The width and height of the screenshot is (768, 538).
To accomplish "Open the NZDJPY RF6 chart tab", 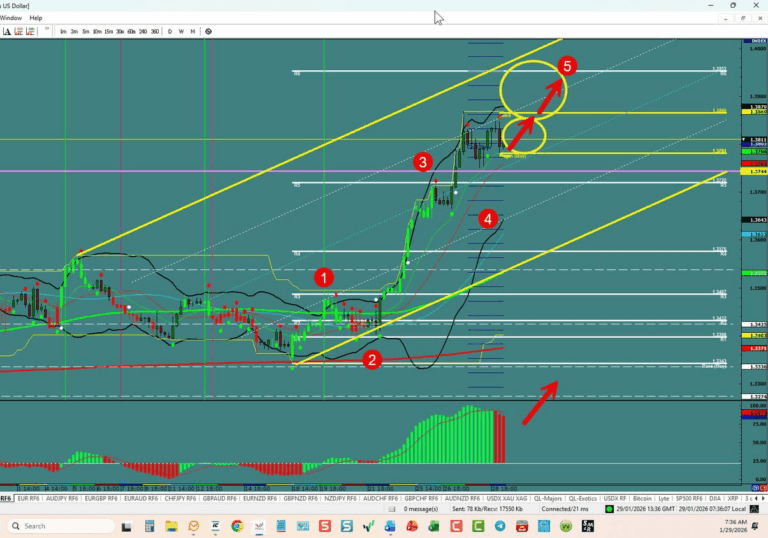I will click(340, 498).
